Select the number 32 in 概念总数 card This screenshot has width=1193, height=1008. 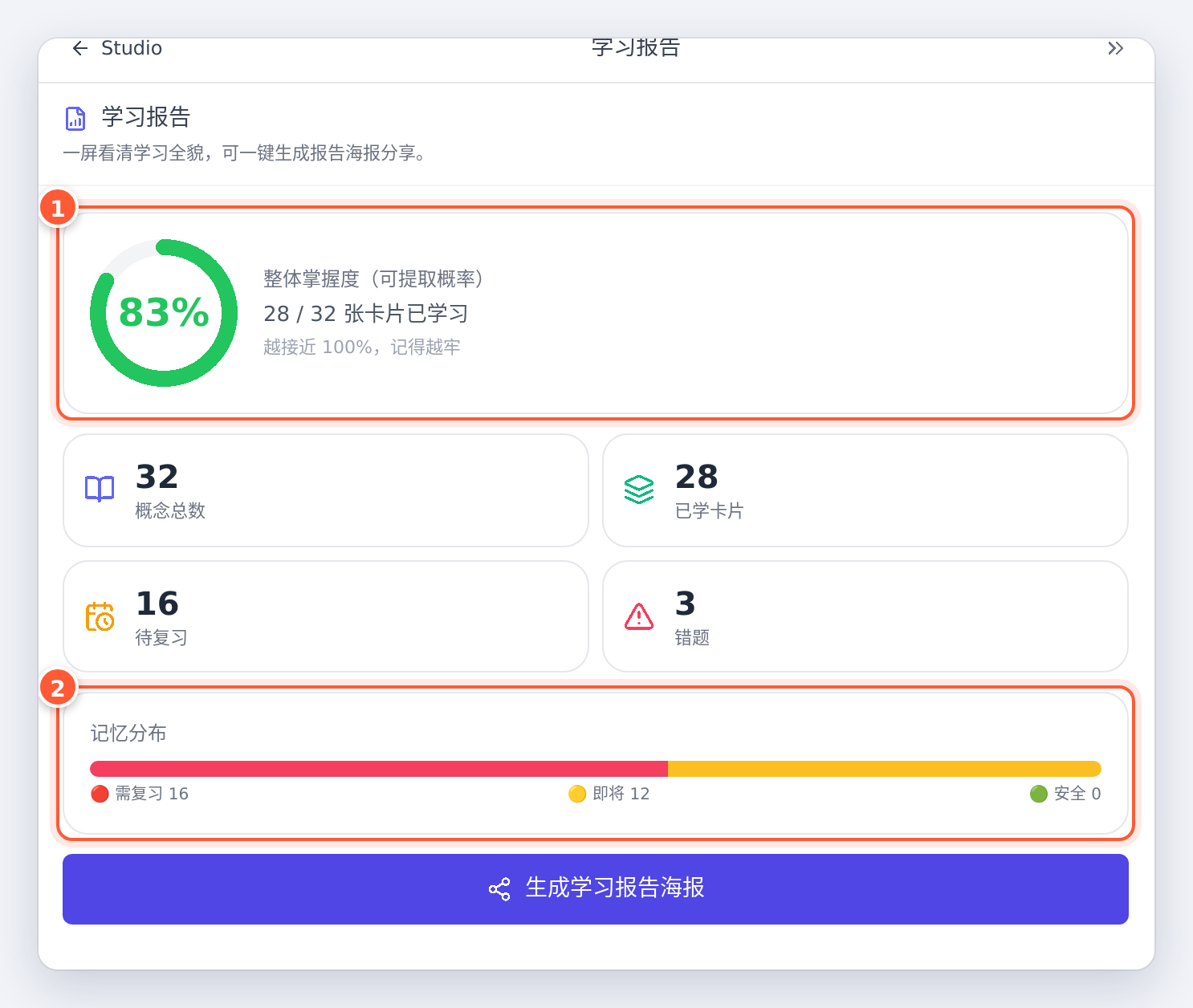(x=157, y=478)
